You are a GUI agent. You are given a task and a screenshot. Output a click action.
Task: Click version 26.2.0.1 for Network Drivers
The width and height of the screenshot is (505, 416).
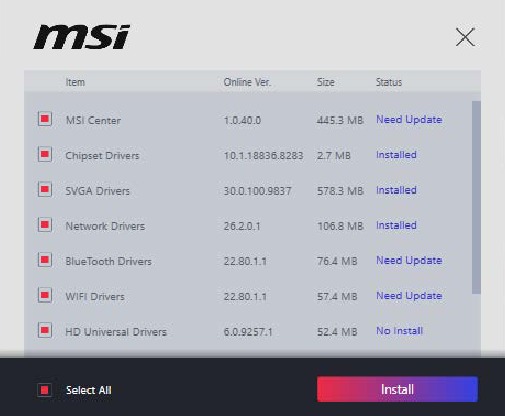click(x=242, y=226)
